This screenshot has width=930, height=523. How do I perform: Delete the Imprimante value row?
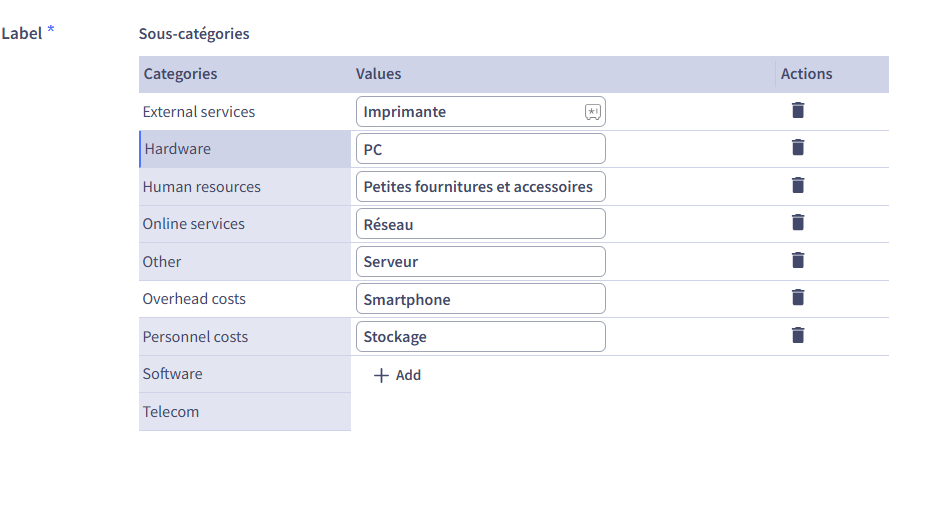point(797,111)
